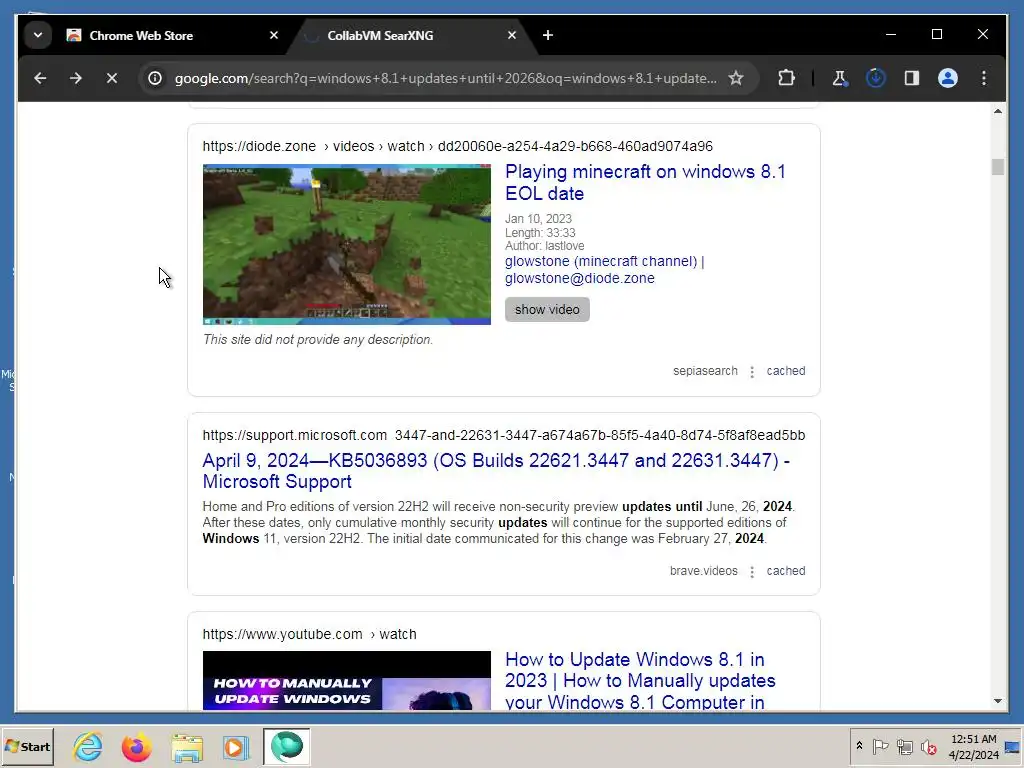
Task: Click the address bar URL field
Action: click(x=445, y=78)
